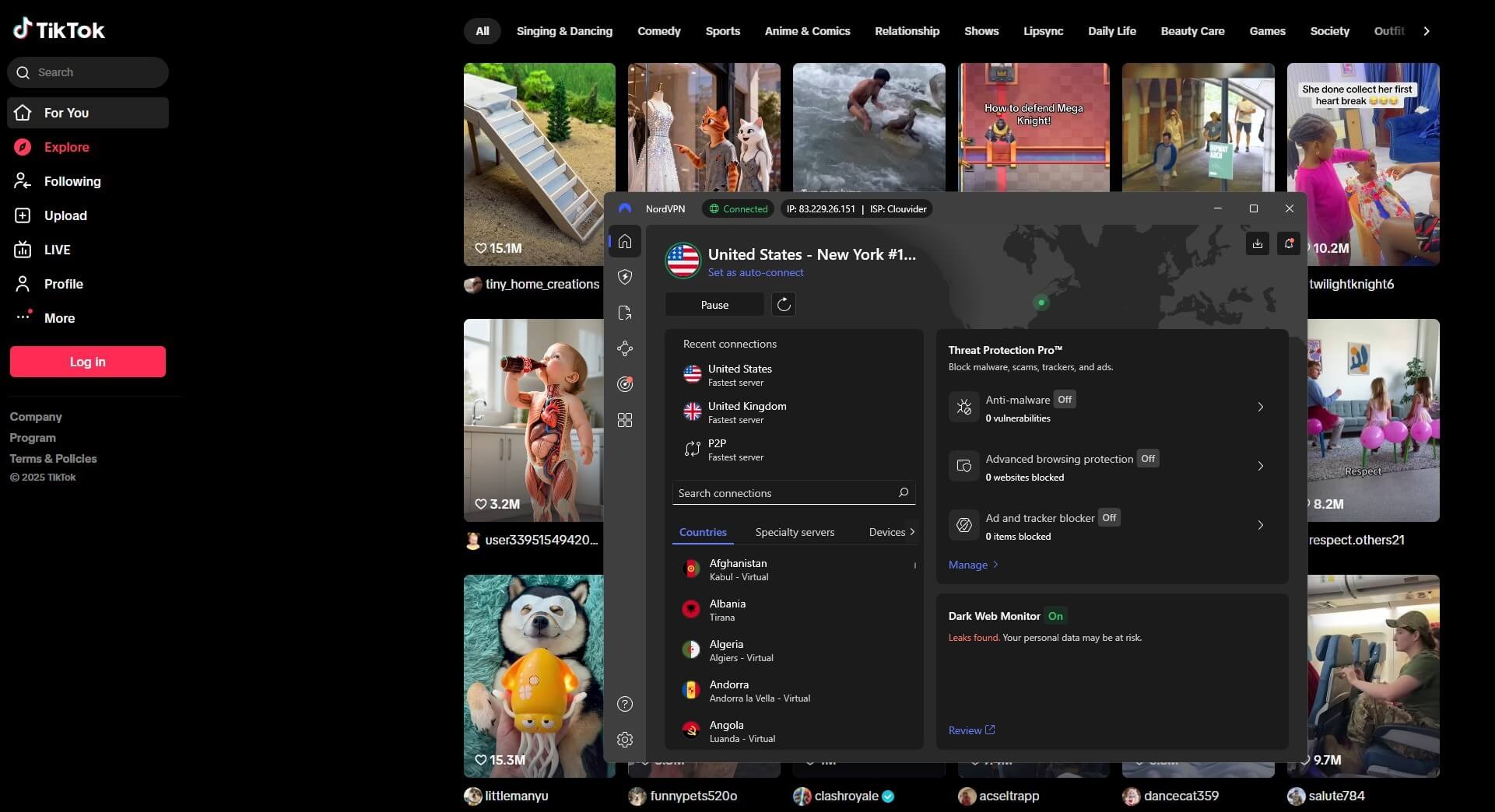The width and height of the screenshot is (1495, 812).
Task: Select Anime & Comics category
Action: (807, 31)
